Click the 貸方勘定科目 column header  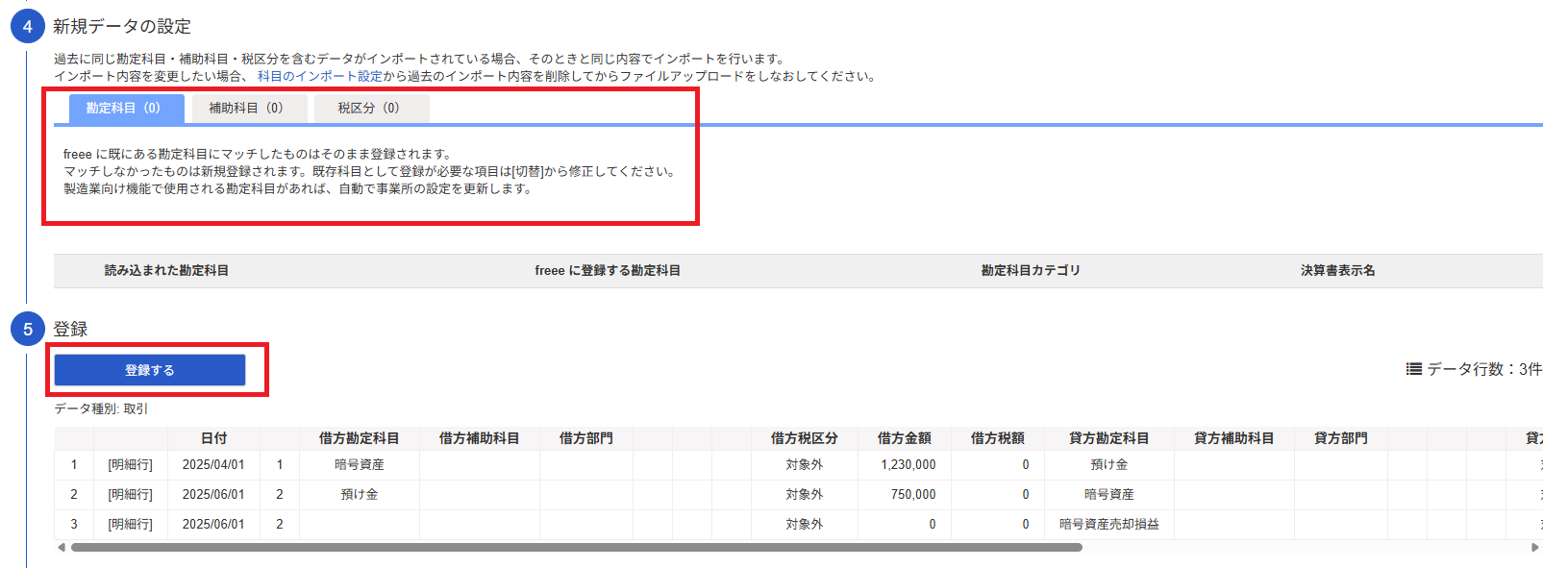pos(1108,438)
